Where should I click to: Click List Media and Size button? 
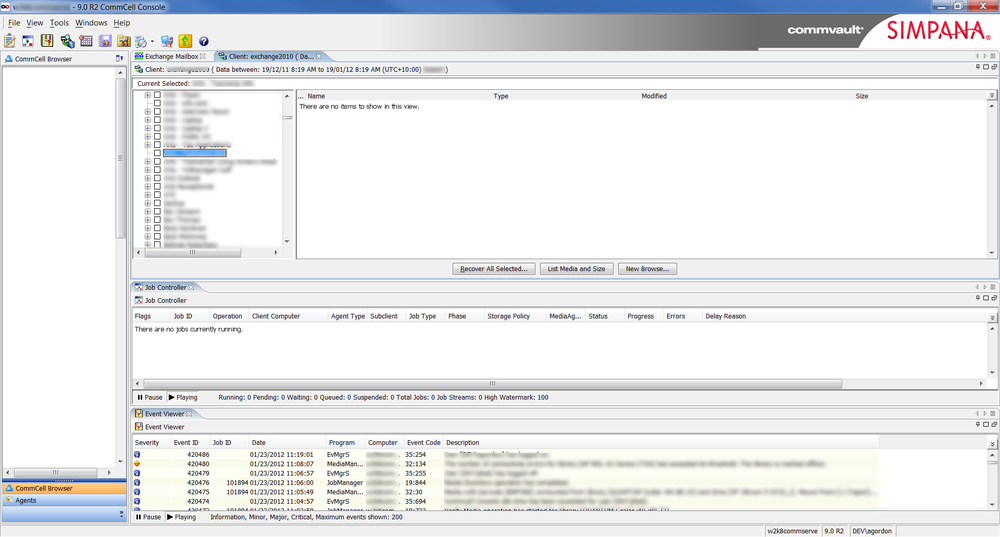point(577,269)
